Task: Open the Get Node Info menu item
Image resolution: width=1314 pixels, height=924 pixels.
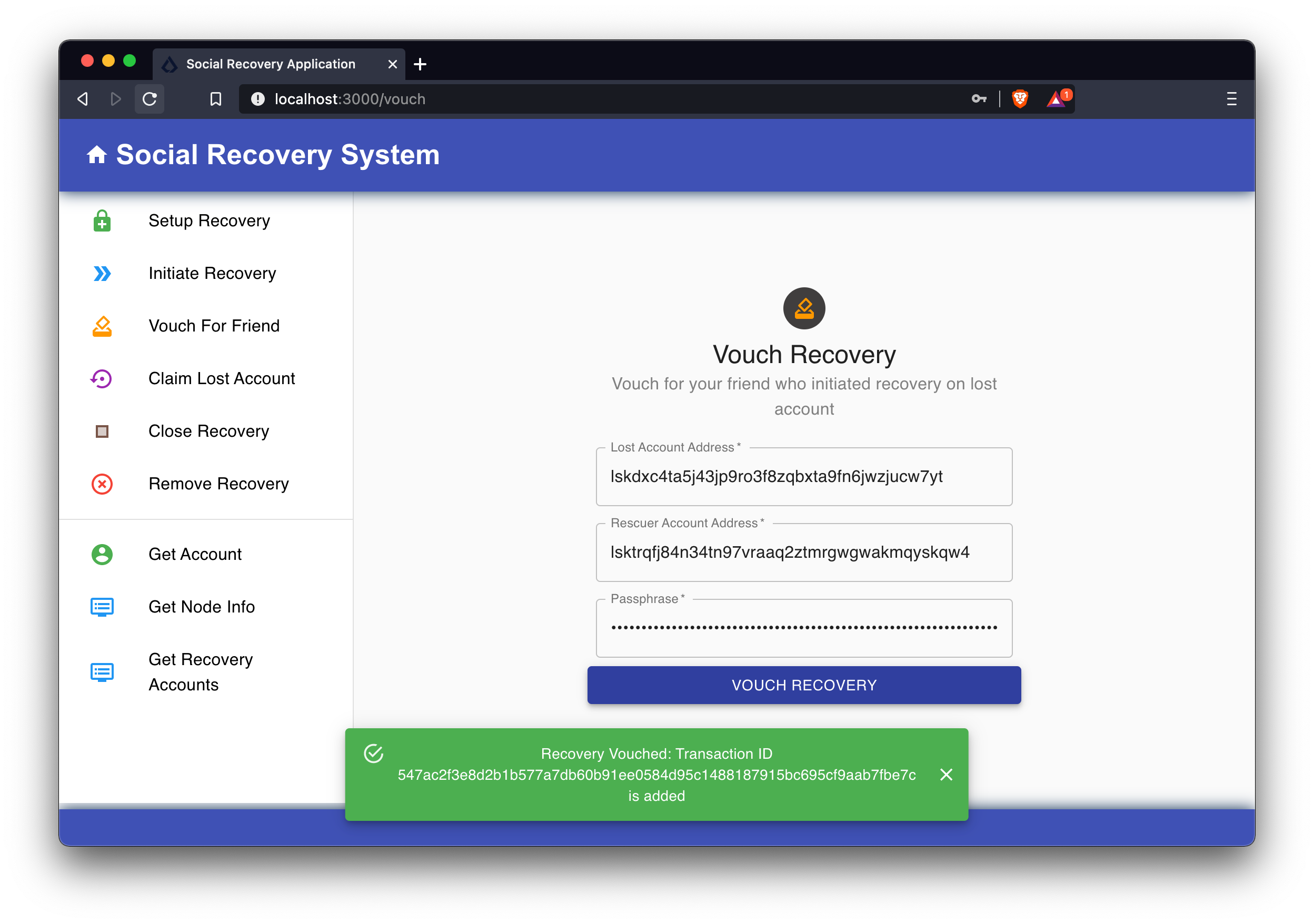Action: [202, 607]
